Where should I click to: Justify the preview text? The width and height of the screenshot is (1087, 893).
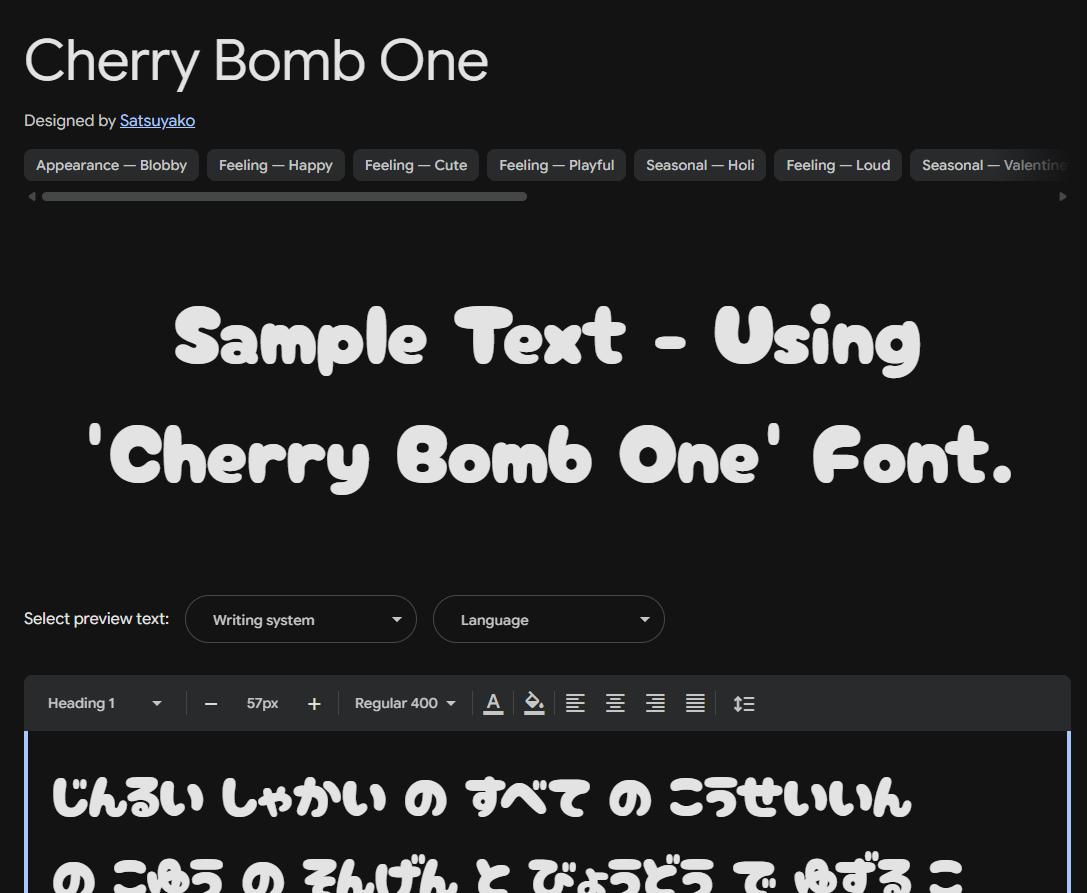pyautogui.click(x=695, y=703)
